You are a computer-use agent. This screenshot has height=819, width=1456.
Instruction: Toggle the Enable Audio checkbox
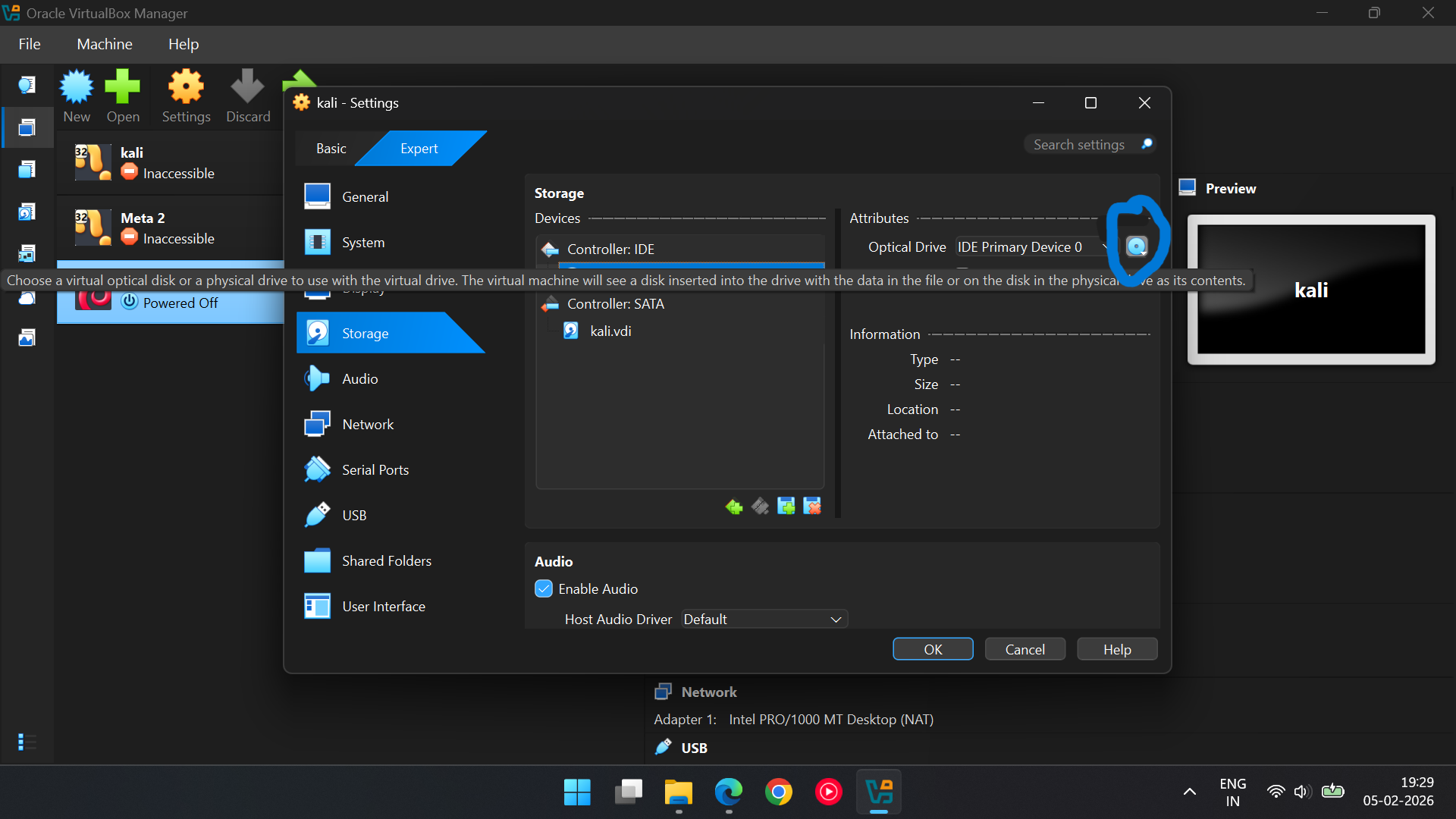544,589
